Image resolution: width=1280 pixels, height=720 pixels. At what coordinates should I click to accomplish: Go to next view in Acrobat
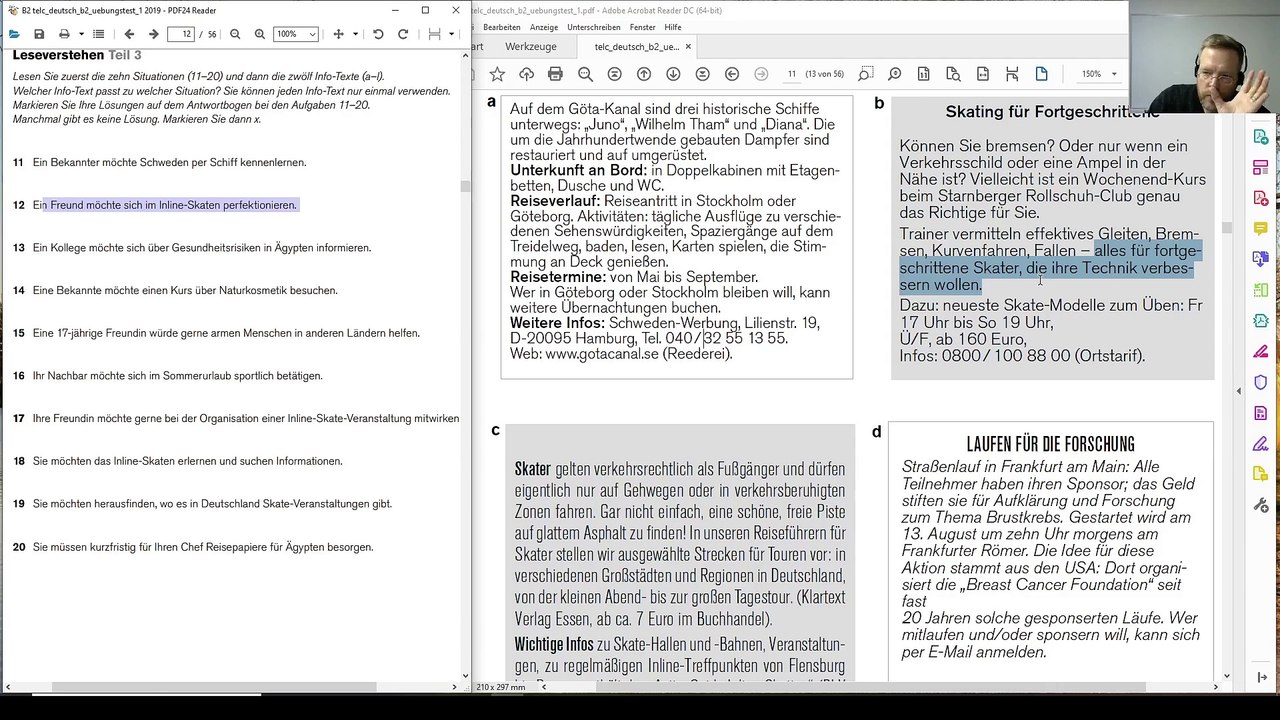pyautogui.click(x=761, y=74)
